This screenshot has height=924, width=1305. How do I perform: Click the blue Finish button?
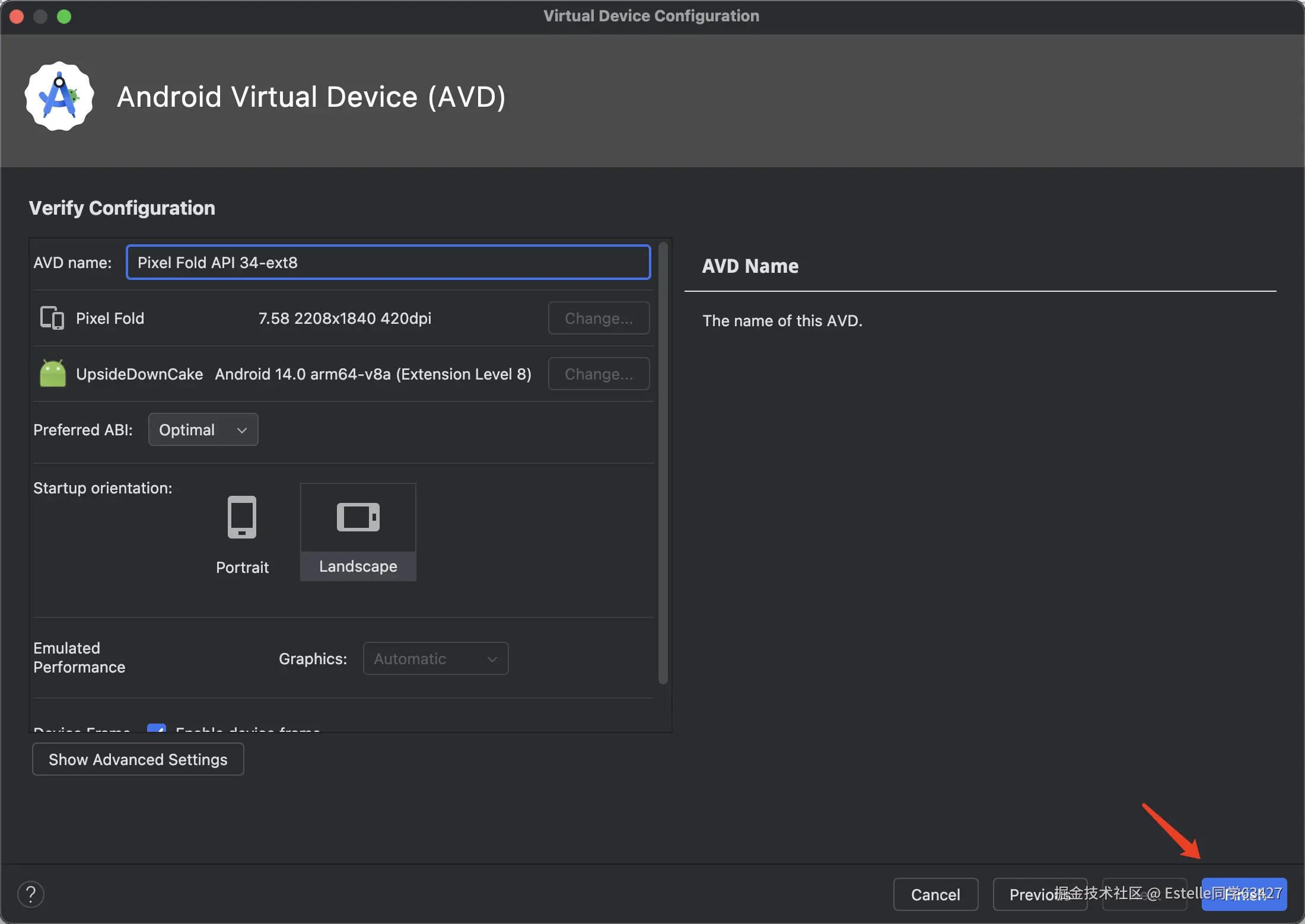pos(1244,894)
